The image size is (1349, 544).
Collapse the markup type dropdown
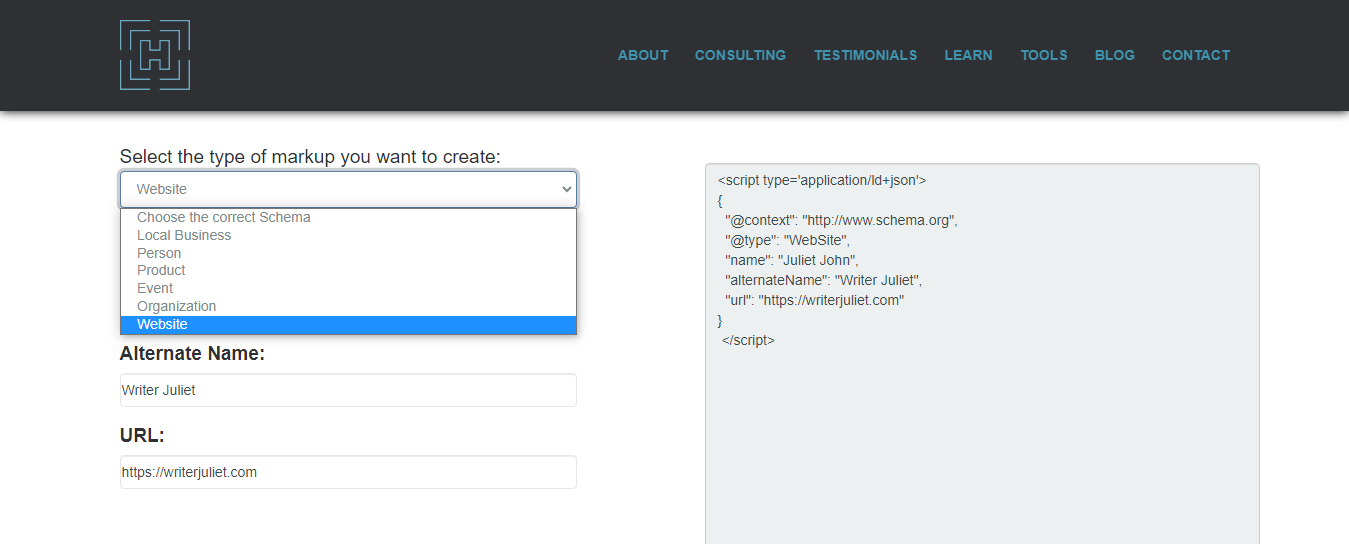coord(348,189)
